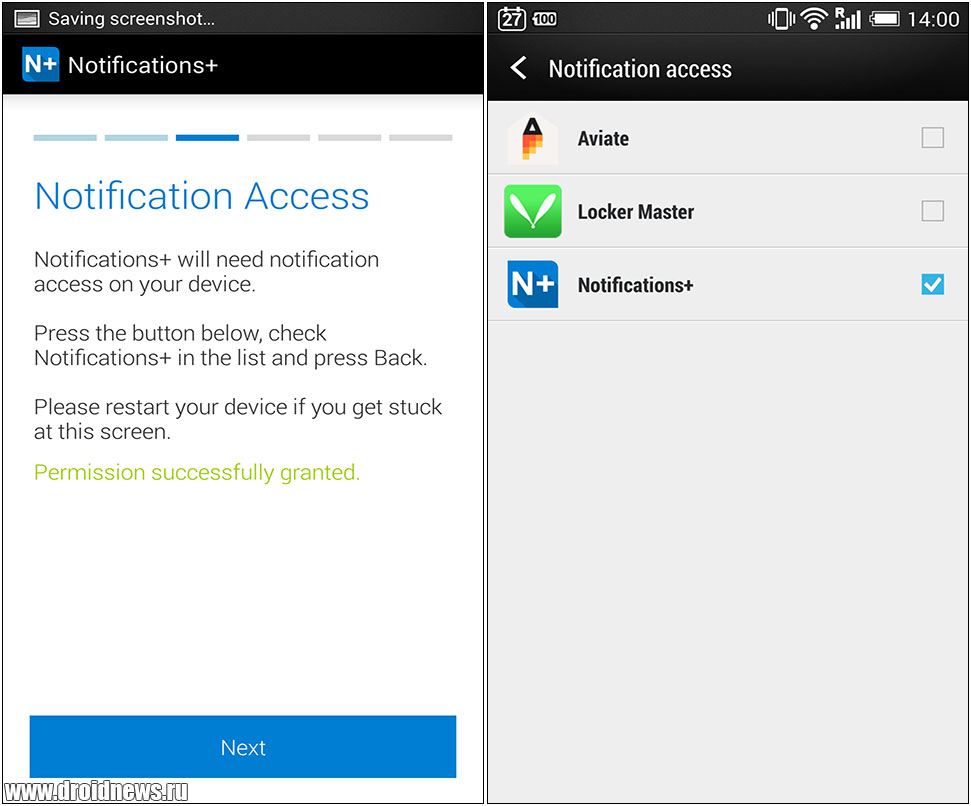Tap the Saving screenshot notification icon

pyautogui.click(x=27, y=19)
